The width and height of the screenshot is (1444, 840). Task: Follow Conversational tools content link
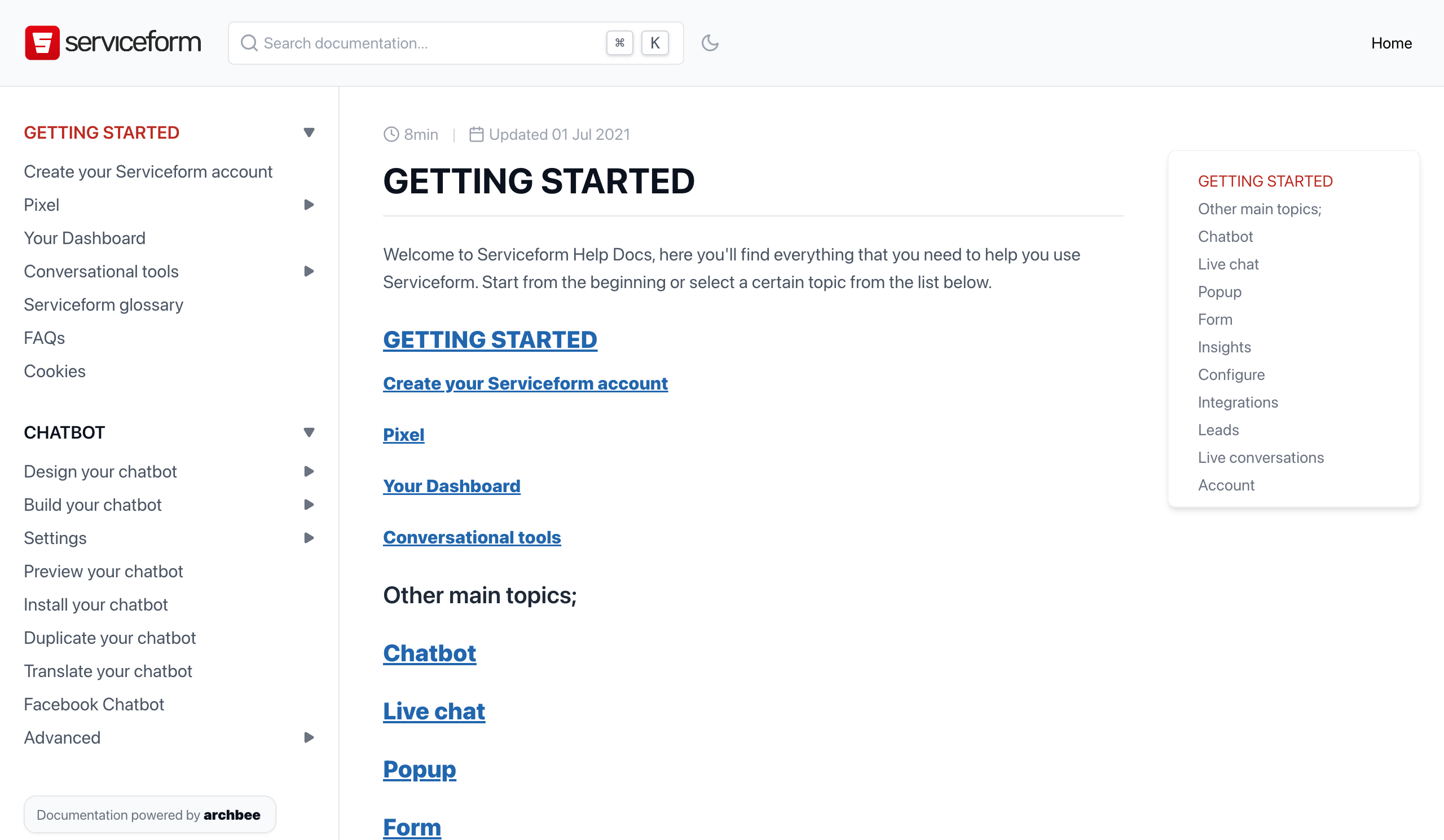[x=472, y=537]
